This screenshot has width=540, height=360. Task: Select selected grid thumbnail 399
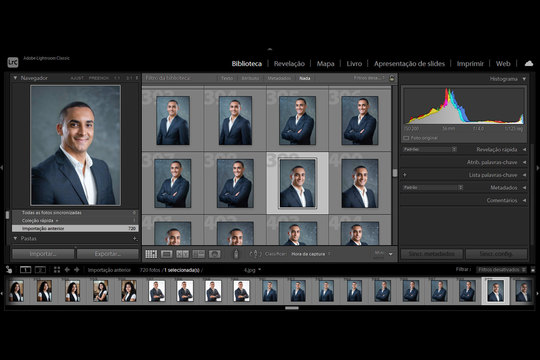click(298, 183)
